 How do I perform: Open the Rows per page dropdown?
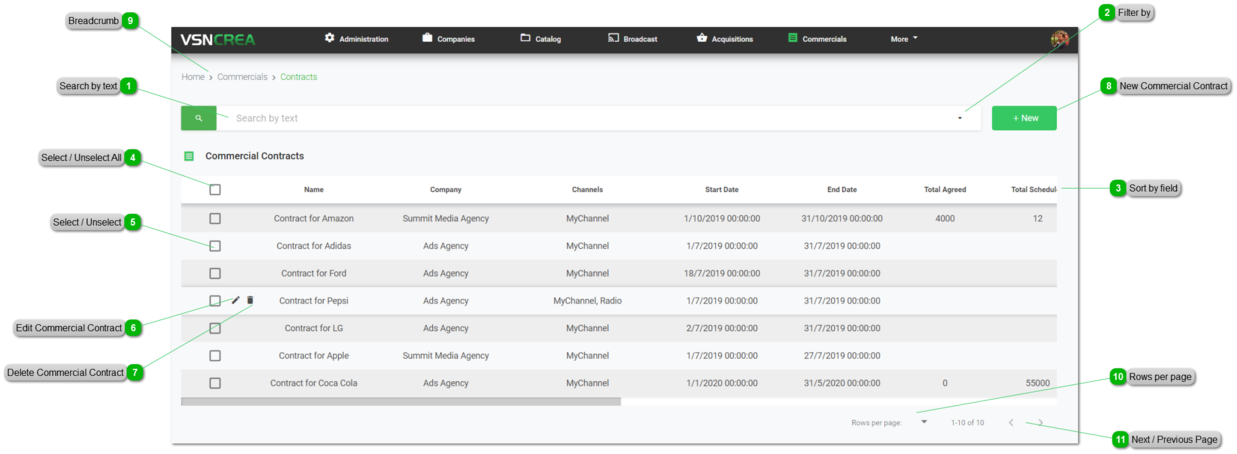click(924, 422)
